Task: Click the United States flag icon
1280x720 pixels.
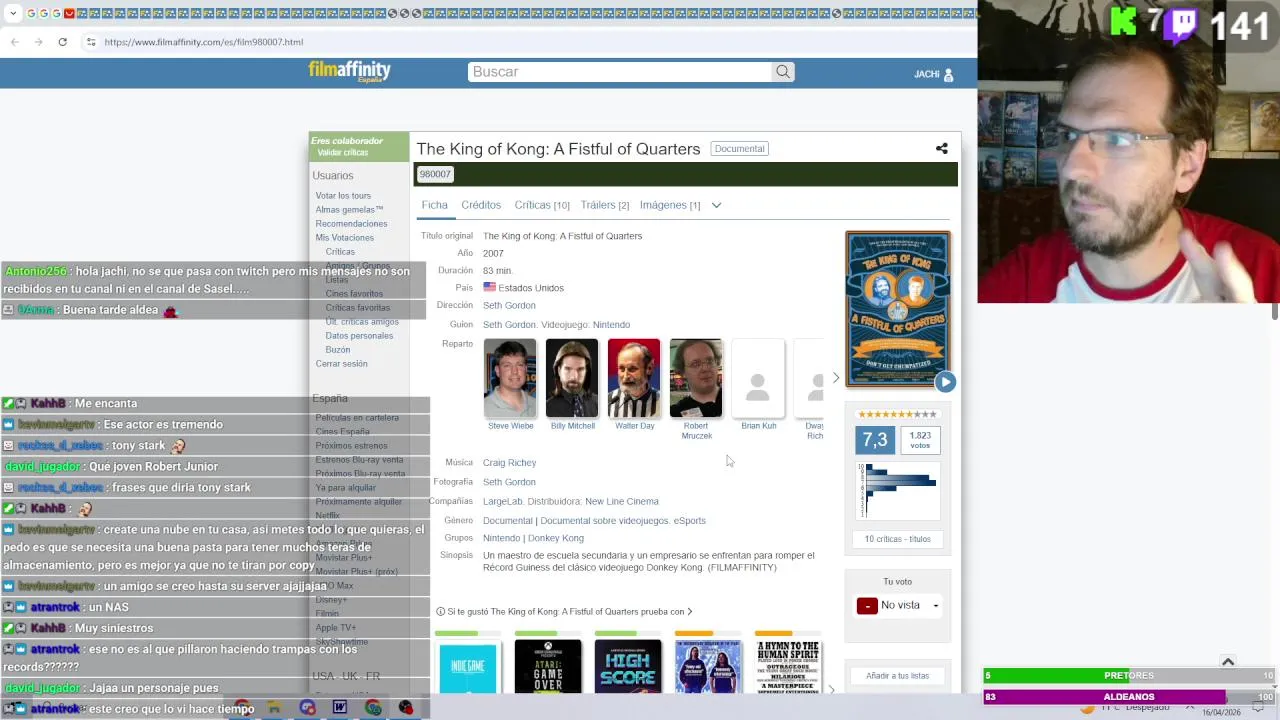Action: click(x=489, y=288)
